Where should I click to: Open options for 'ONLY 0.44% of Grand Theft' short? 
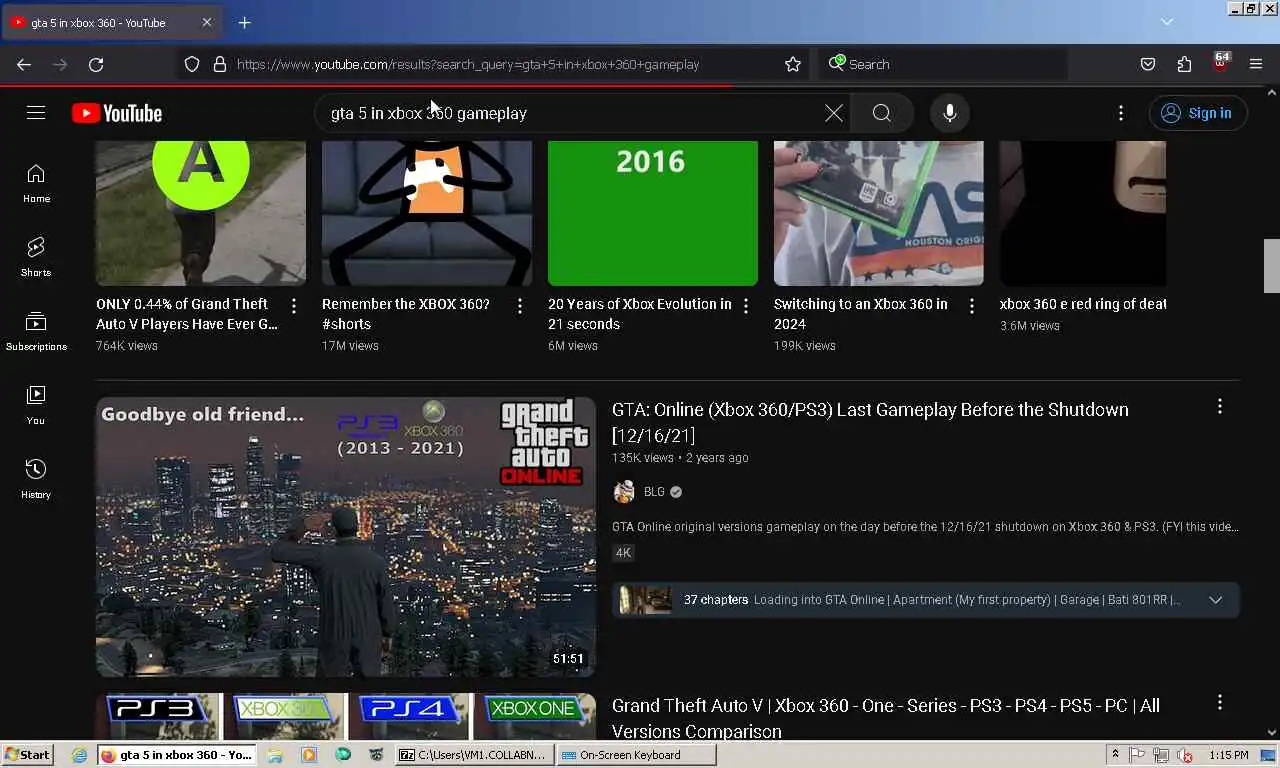click(x=293, y=306)
